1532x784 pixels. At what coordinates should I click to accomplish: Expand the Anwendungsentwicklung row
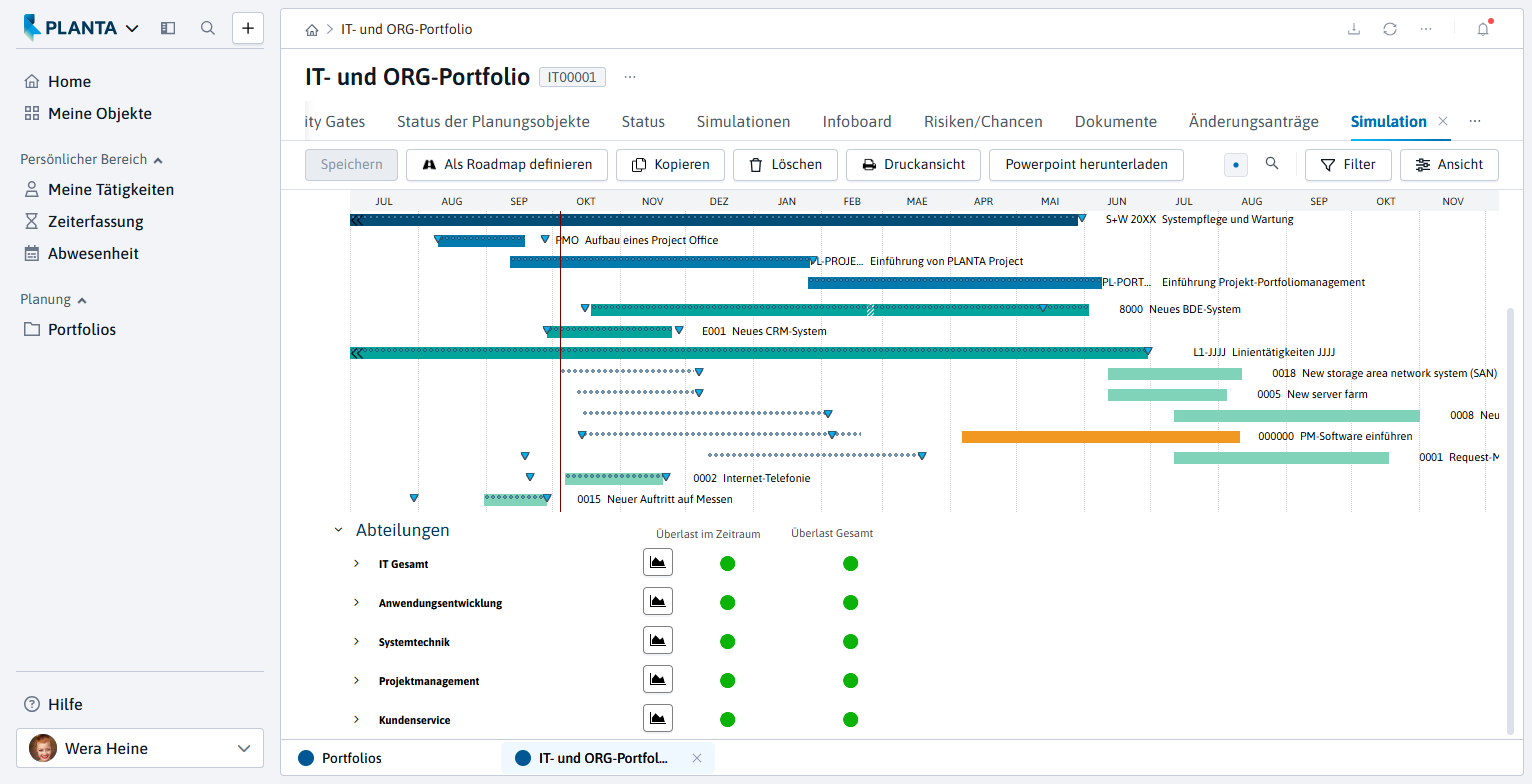pyautogui.click(x=356, y=603)
